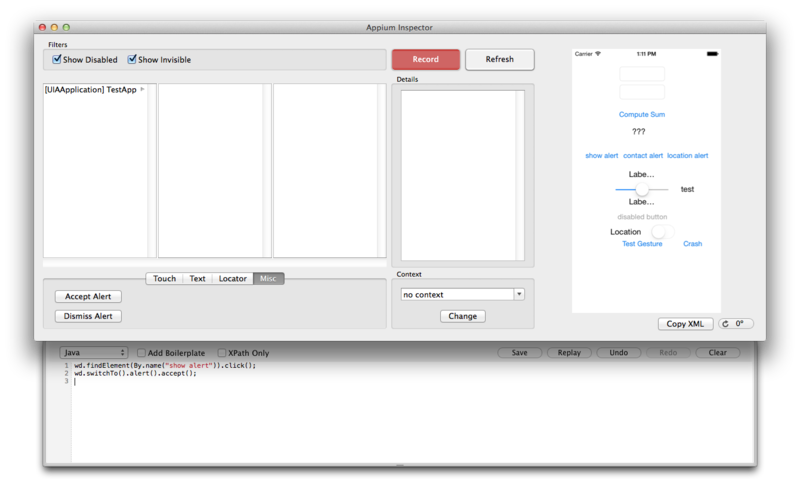Open the Java language dropdown
Image resolution: width=800 pixels, height=481 pixels.
[93, 352]
